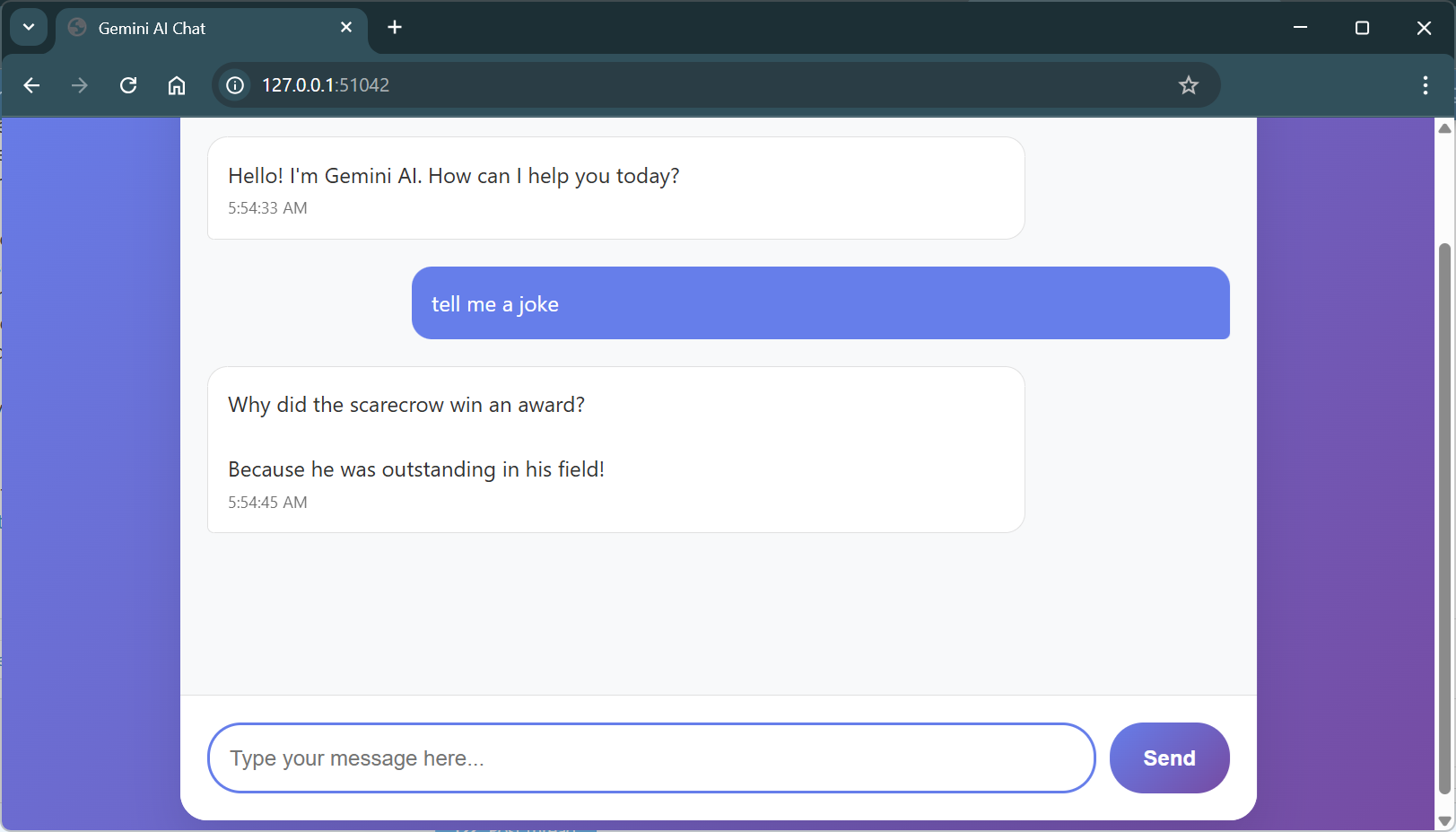The width and height of the screenshot is (1456, 832).
Task: Click the page scrollbar thumb
Action: tap(1444, 516)
